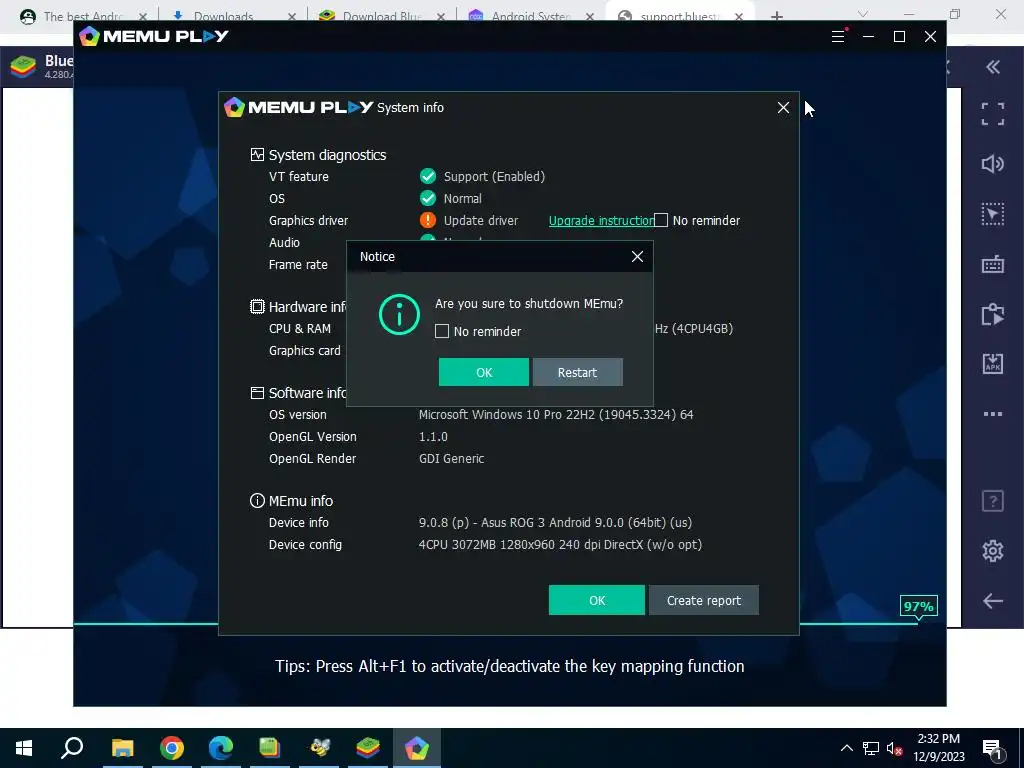
Task: Open Google Chrome from taskbar
Action: (172, 748)
